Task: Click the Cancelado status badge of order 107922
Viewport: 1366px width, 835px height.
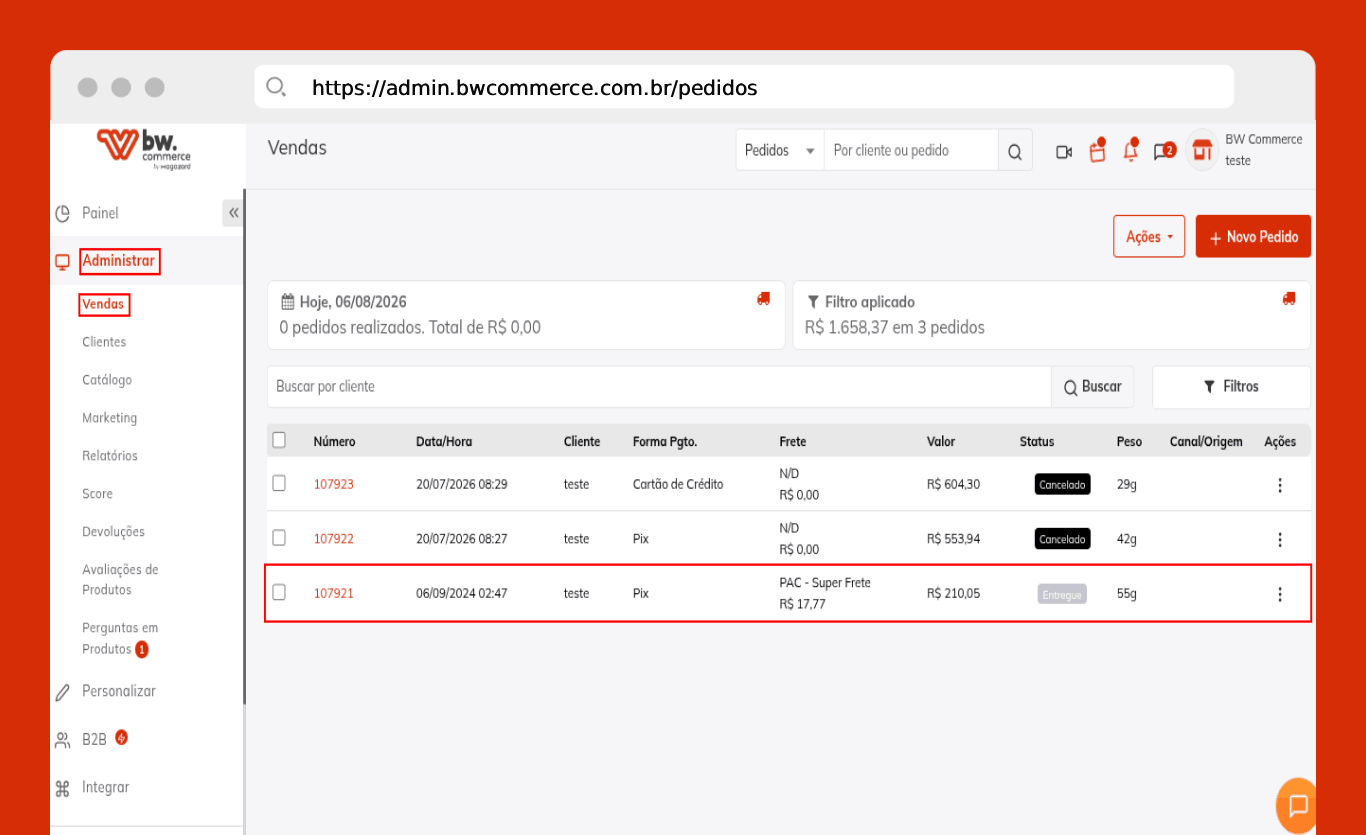Action: click(1062, 539)
